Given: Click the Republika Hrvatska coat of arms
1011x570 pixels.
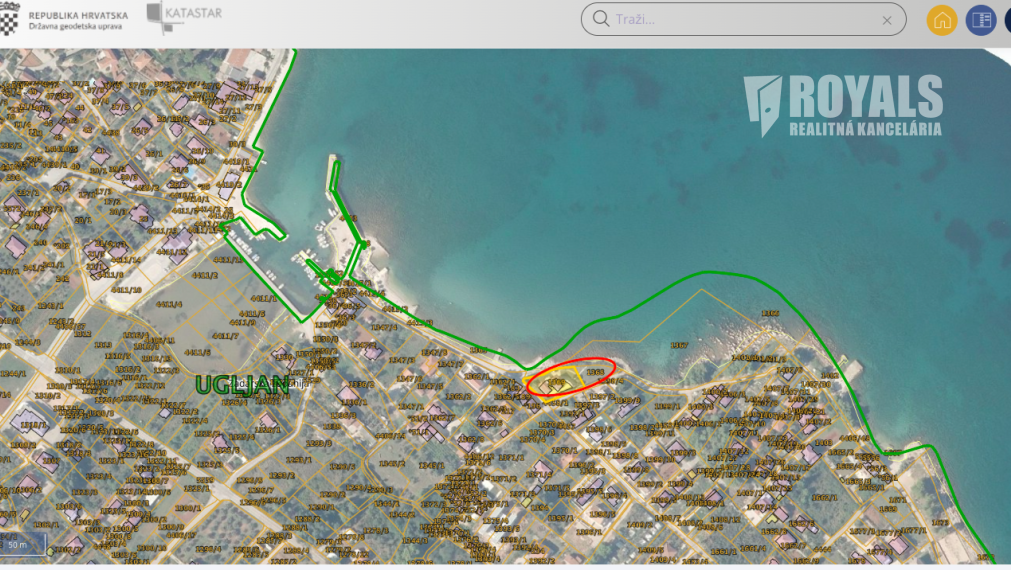Looking at the screenshot, I should tap(9, 18).
